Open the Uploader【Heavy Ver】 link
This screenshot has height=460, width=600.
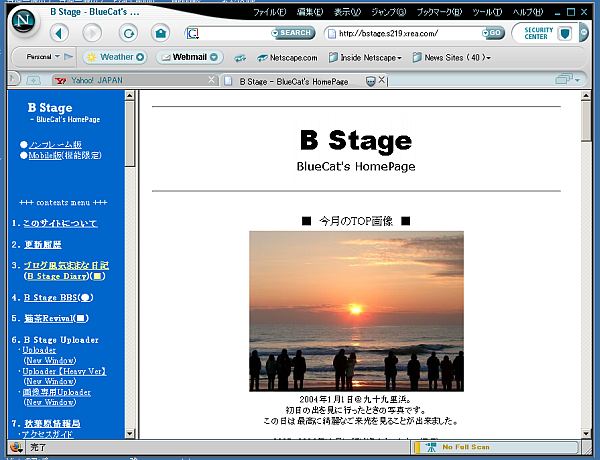[x=64, y=371]
